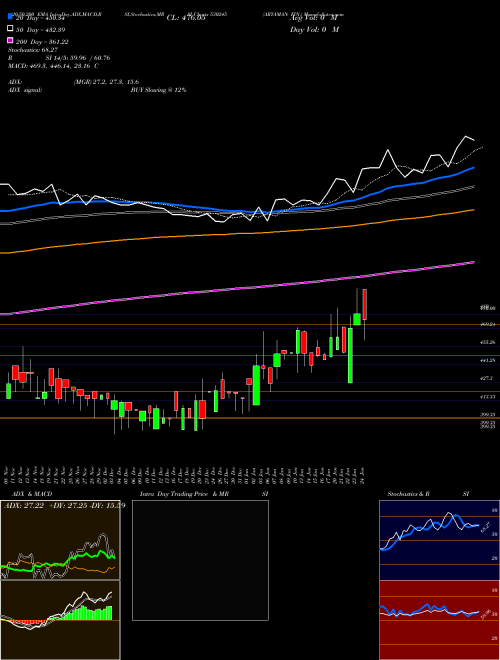
Task: Click the ADX indicator chart thumbnail
Action: [x=60, y=540]
